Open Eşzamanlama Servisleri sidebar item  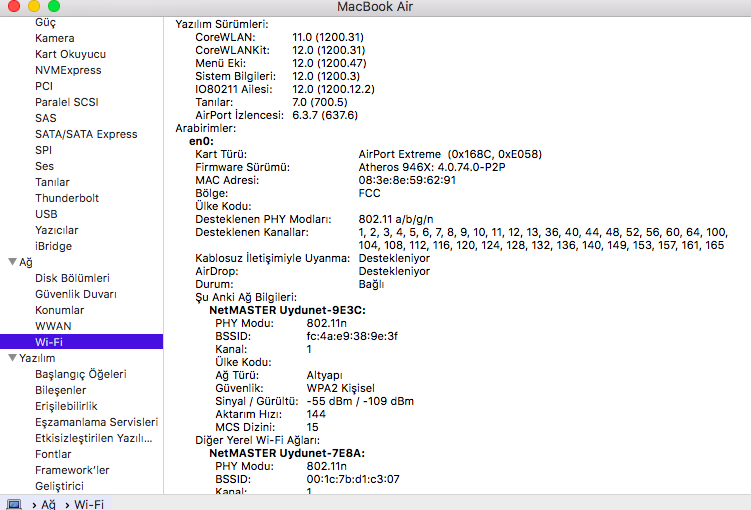pyautogui.click(x=96, y=422)
